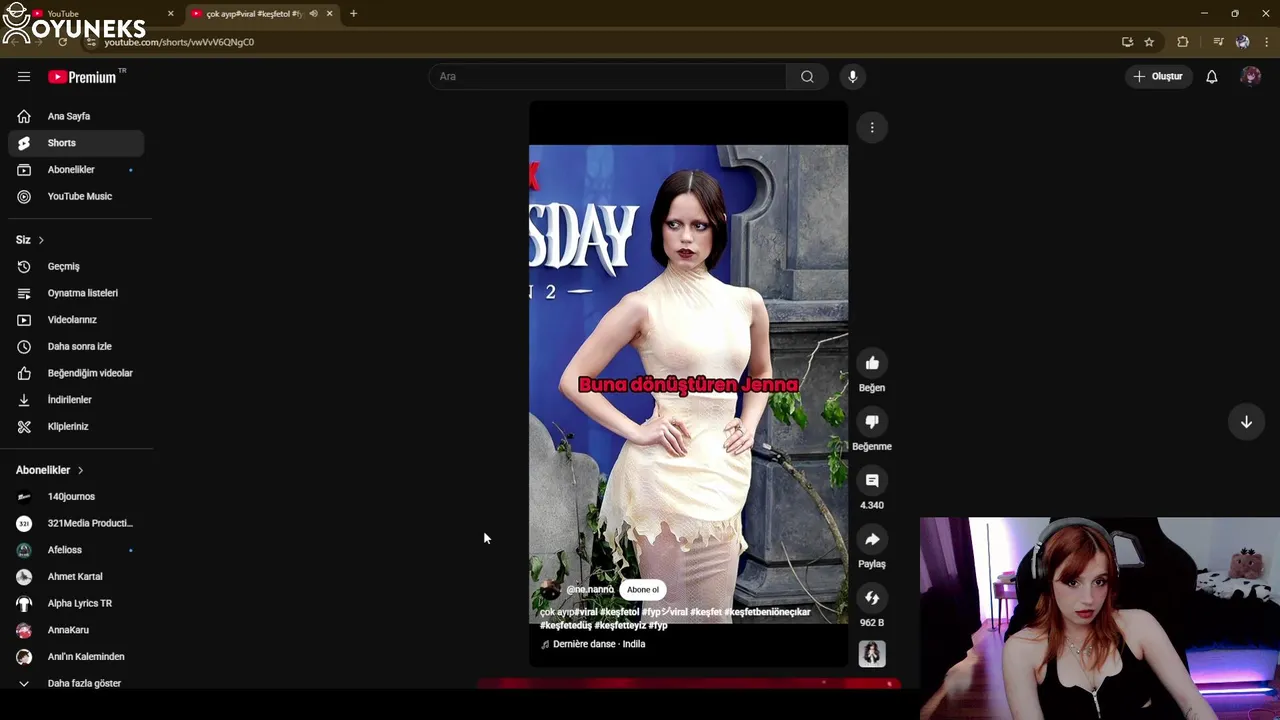The height and width of the screenshot is (720, 1280).
Task: Click the install app icon in address bar
Action: point(1127,42)
